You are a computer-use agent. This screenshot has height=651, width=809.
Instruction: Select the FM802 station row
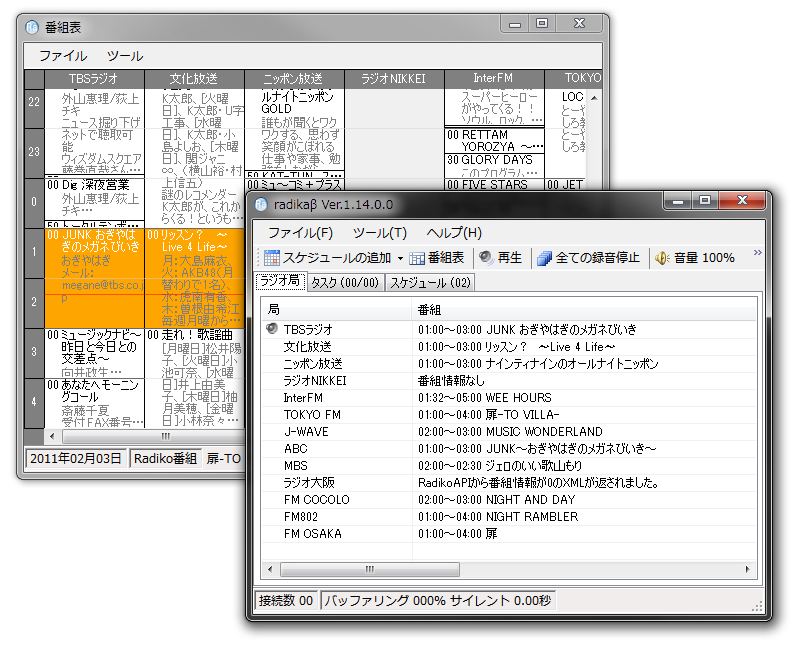509,517
